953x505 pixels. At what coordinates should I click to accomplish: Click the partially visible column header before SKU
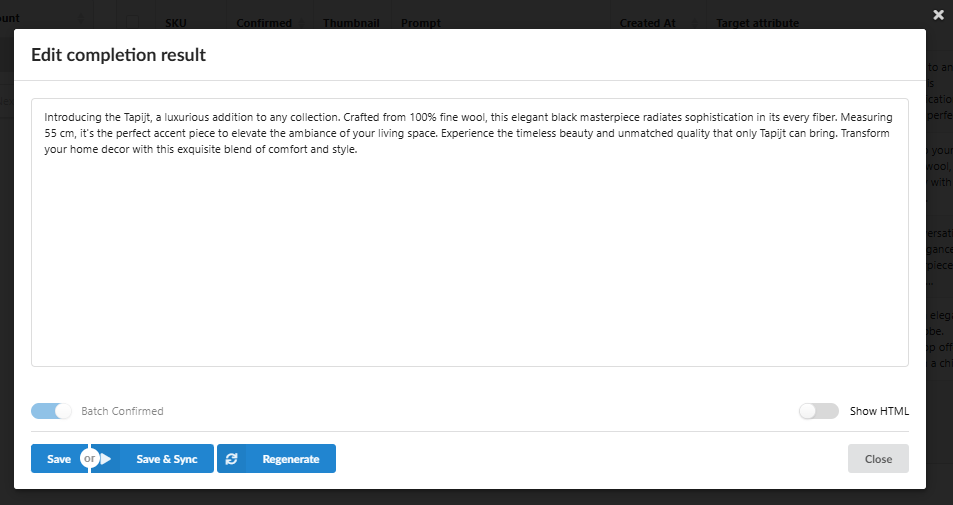point(10,18)
